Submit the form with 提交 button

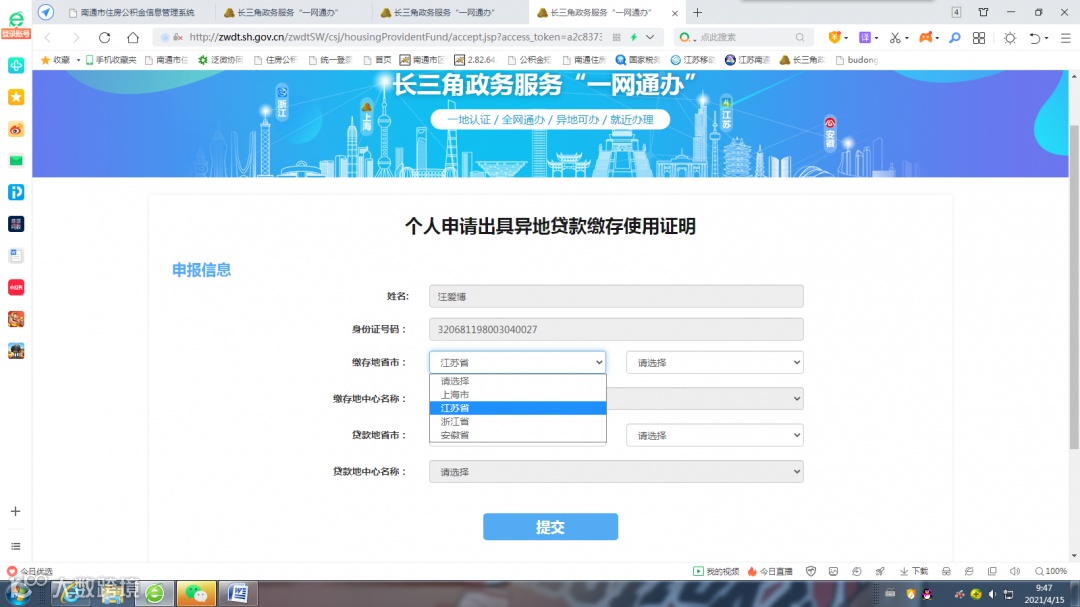point(550,527)
